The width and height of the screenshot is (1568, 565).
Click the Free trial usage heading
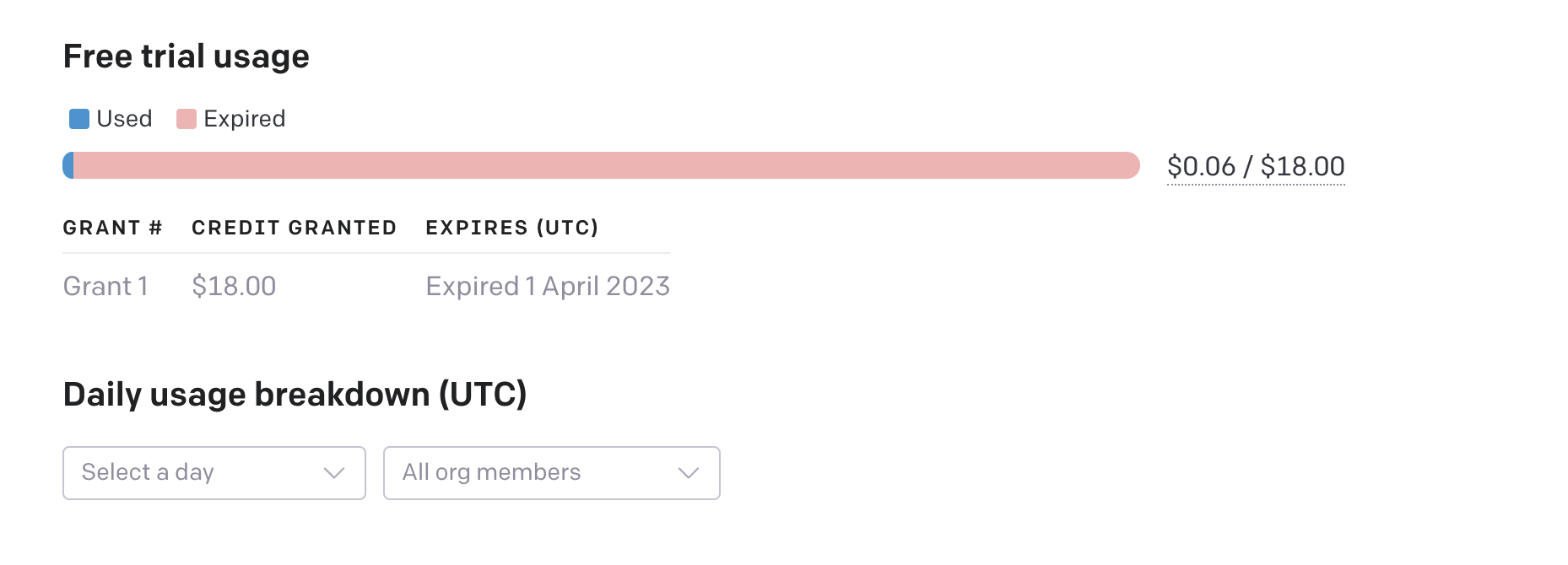pyautogui.click(x=187, y=56)
